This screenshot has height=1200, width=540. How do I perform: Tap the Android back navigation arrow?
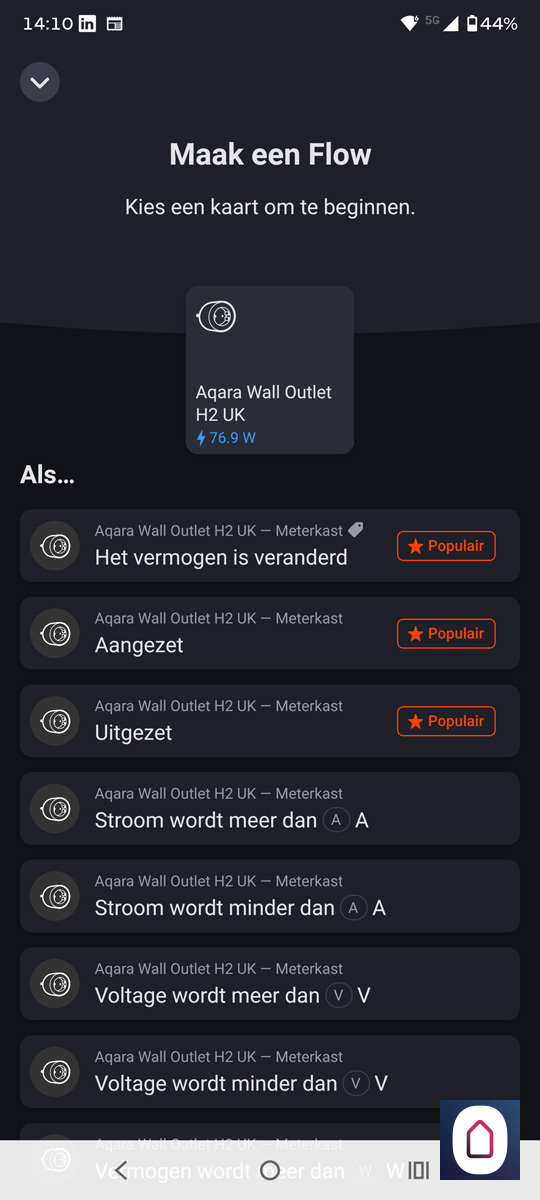point(121,1170)
